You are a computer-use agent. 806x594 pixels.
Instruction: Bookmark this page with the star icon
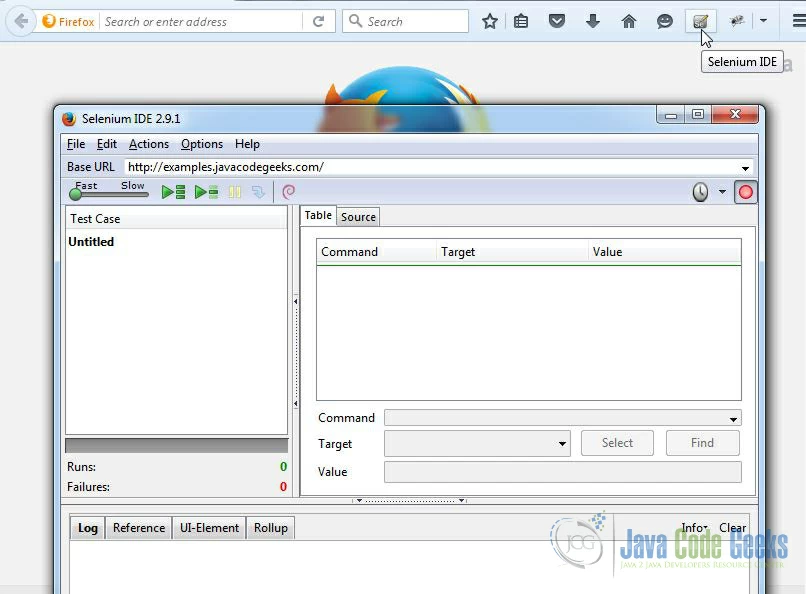(x=490, y=22)
